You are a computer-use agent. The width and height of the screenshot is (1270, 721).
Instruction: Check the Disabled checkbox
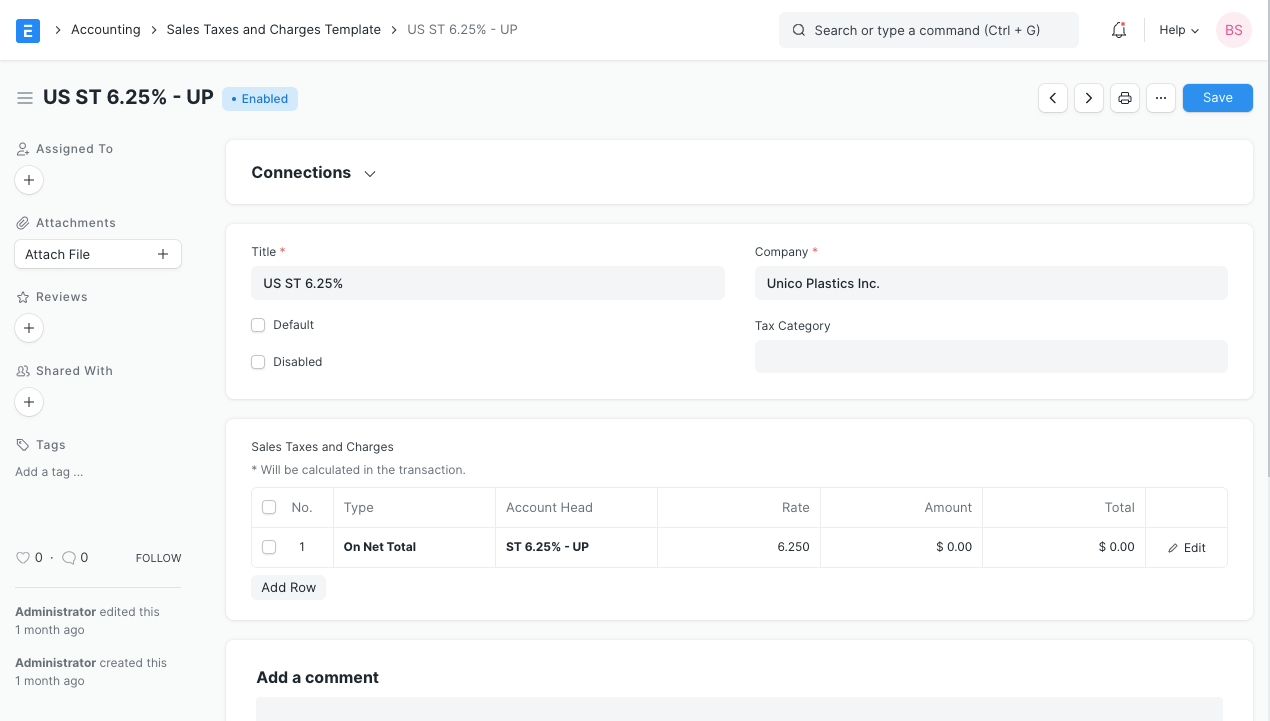coord(258,361)
